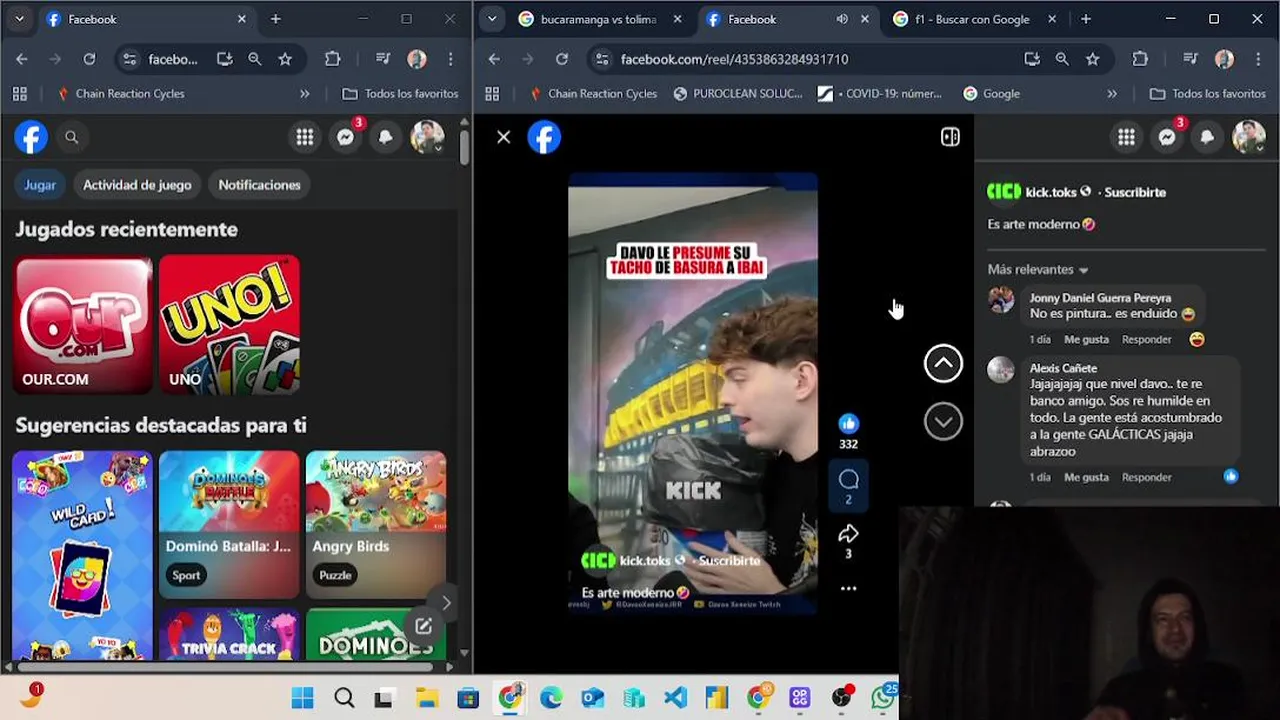The image size is (1280, 720).
Task: Expand the Más relevantes comment sort dropdown
Action: pyautogui.click(x=1038, y=269)
